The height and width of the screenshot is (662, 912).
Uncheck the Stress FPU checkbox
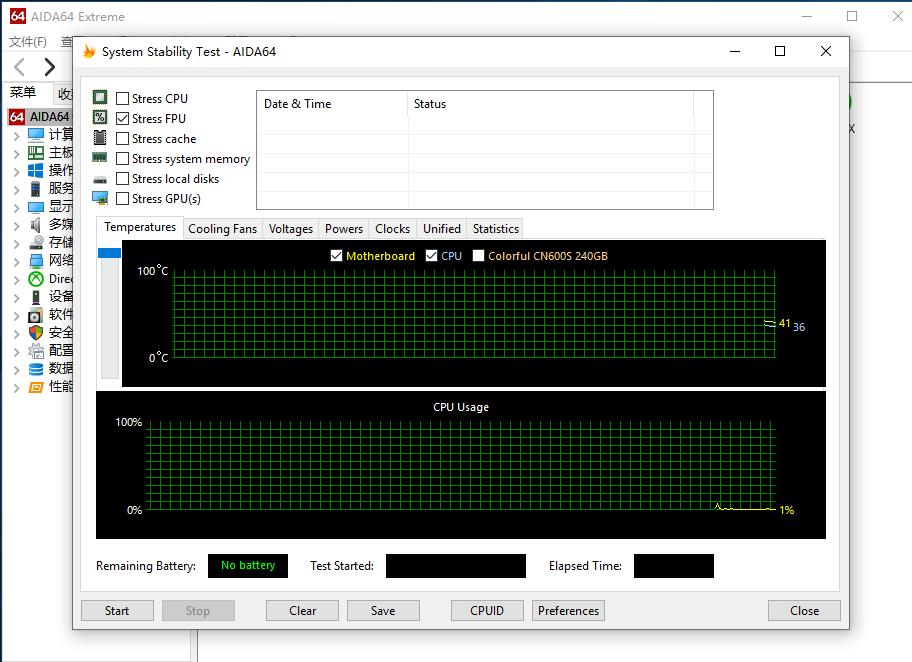(x=122, y=118)
